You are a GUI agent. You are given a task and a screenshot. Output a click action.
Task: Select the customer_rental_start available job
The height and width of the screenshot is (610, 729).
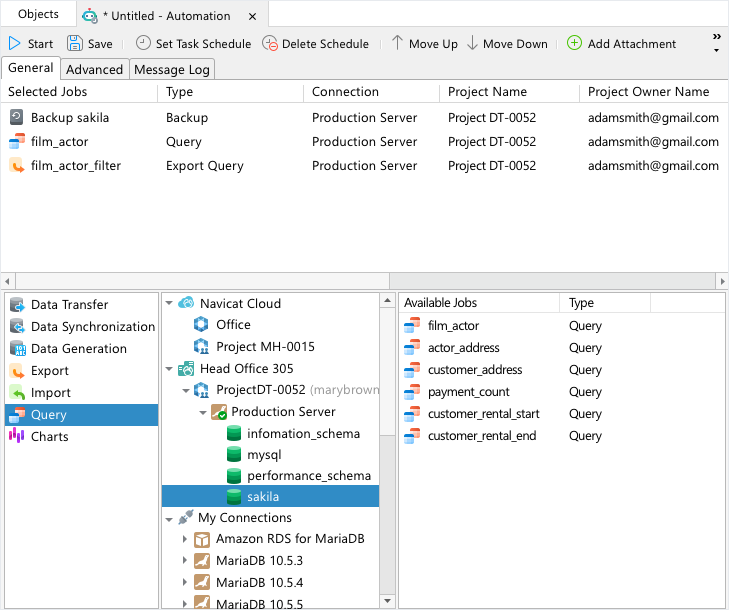click(x=561, y=414)
